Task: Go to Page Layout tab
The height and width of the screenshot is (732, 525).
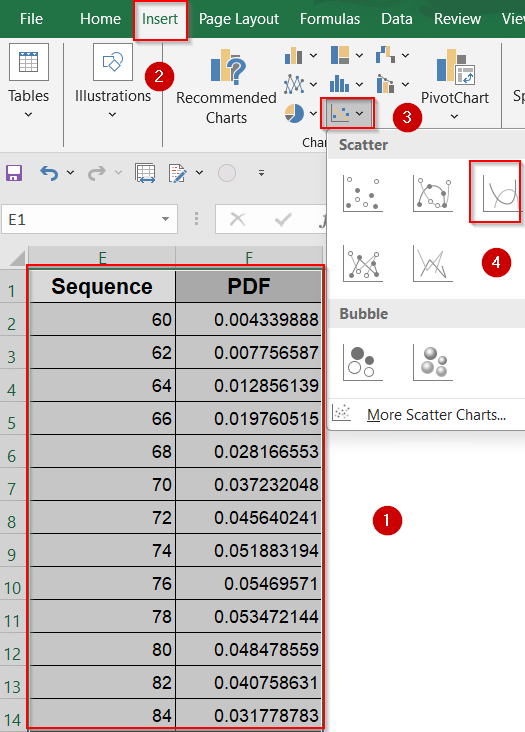Action: (238, 19)
